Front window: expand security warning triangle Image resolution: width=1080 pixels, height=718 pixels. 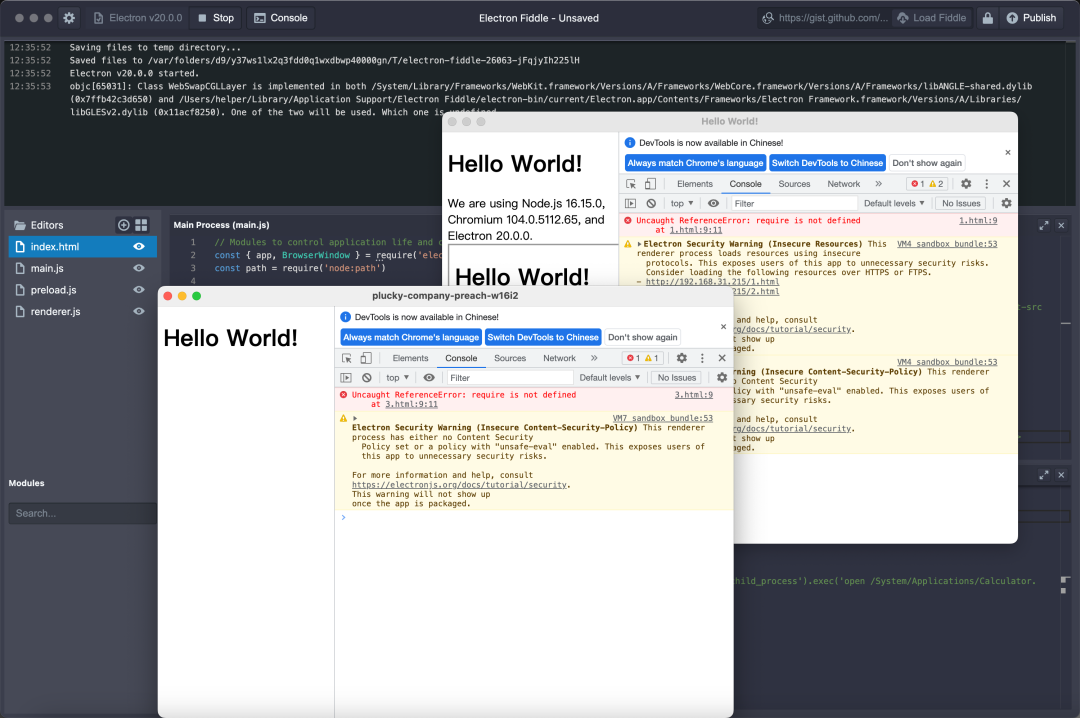[355, 418]
